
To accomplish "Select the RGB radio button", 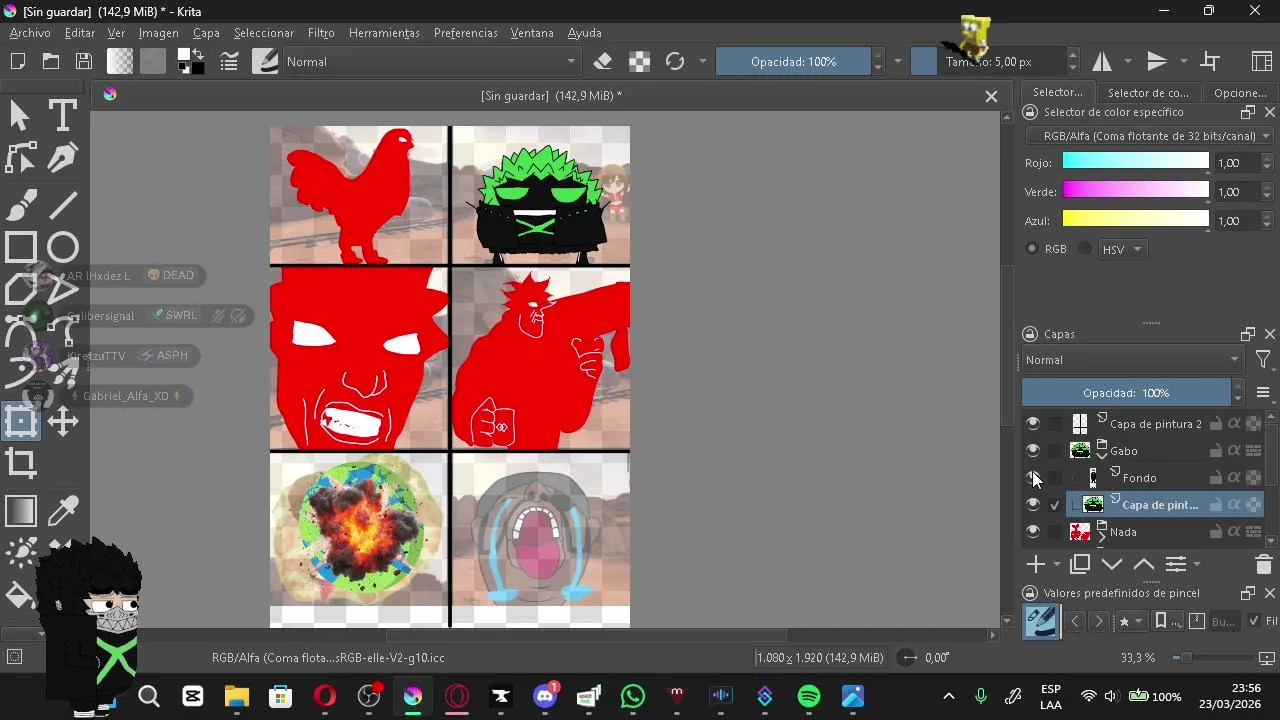I will [x=1032, y=249].
